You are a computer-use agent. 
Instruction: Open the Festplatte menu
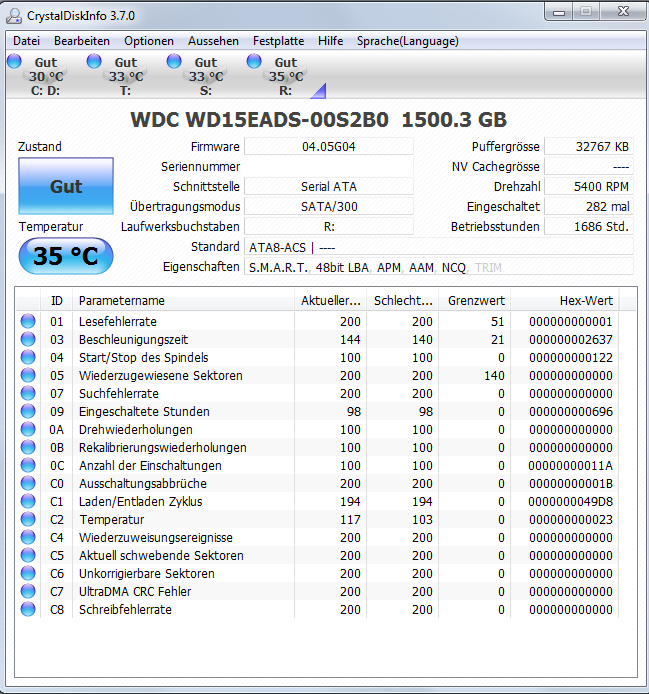pyautogui.click(x=278, y=41)
